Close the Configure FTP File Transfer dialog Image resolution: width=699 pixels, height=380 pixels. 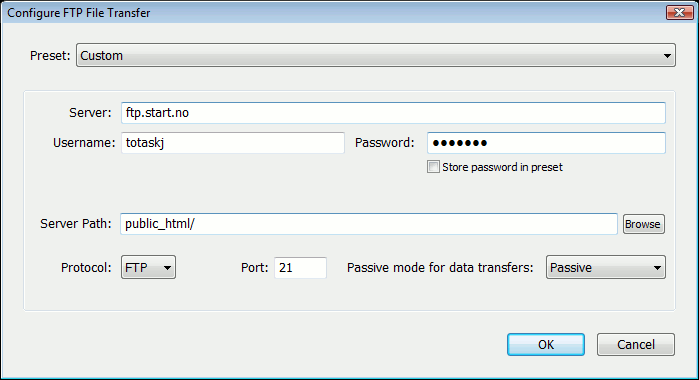pos(679,12)
